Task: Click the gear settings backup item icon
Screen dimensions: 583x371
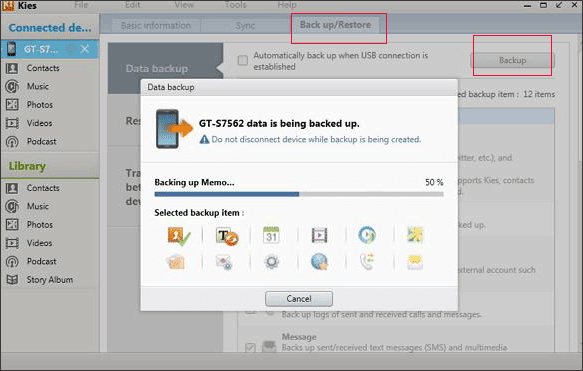Action: coord(271,262)
